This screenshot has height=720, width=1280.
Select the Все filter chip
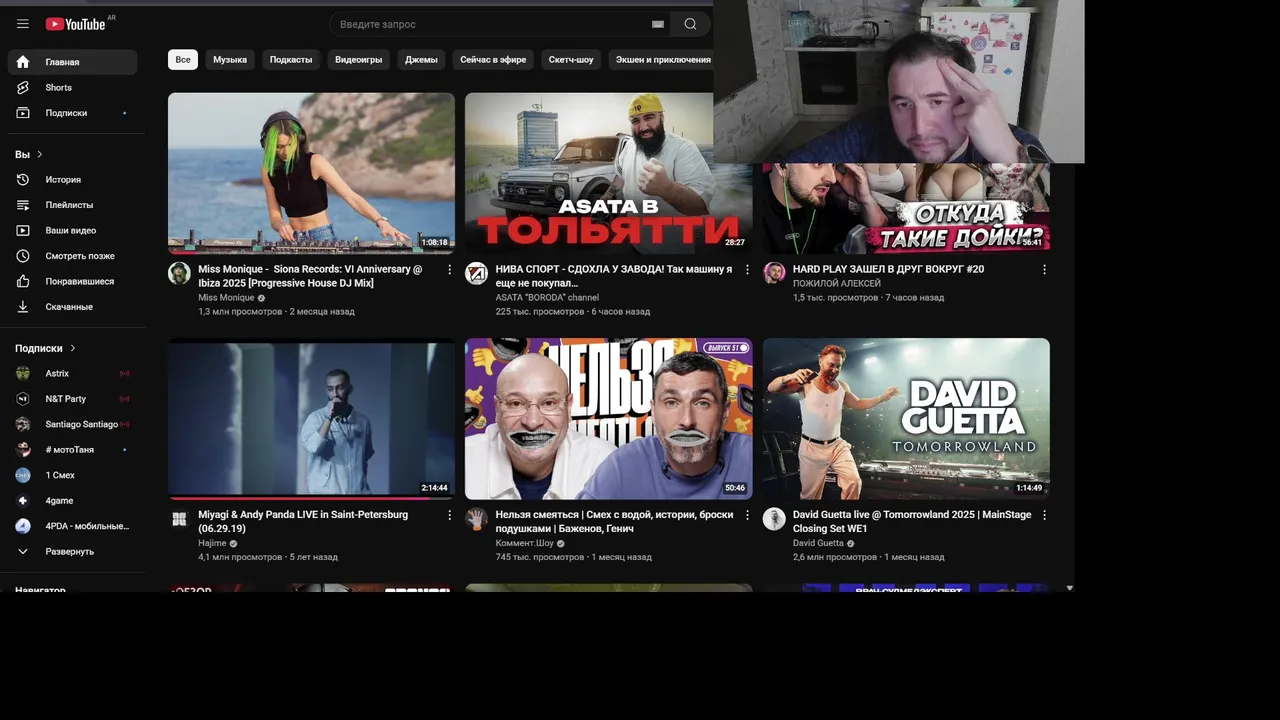pyautogui.click(x=183, y=60)
